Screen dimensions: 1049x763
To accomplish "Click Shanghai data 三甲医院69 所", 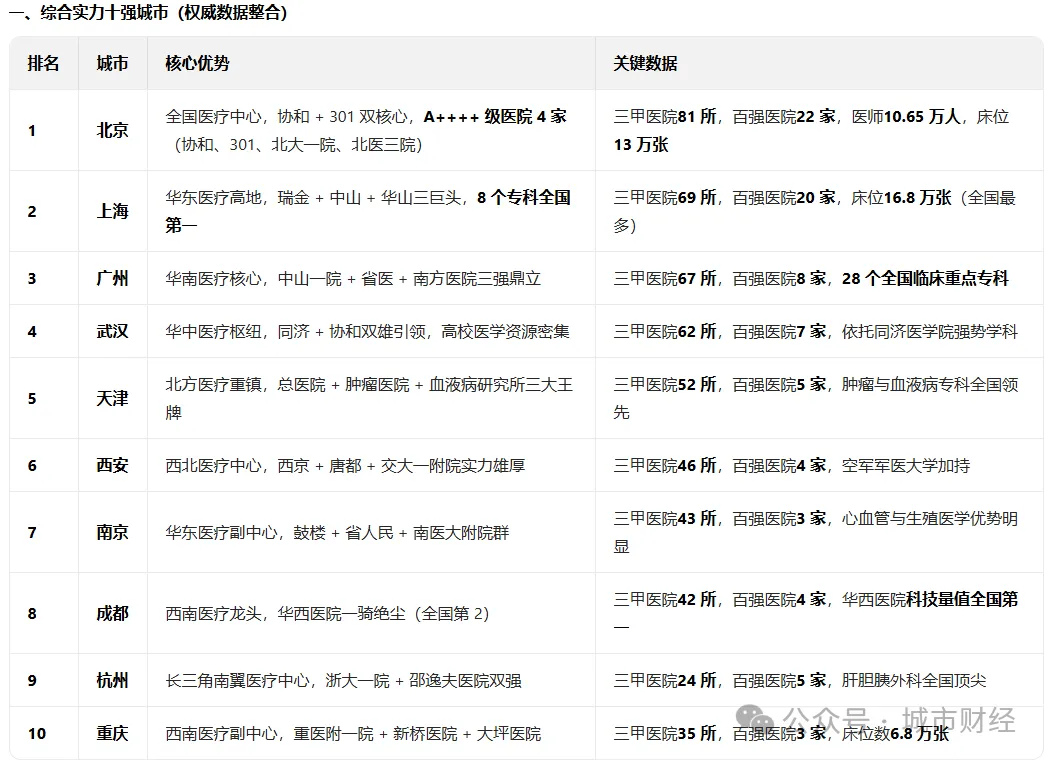I will (x=665, y=197).
